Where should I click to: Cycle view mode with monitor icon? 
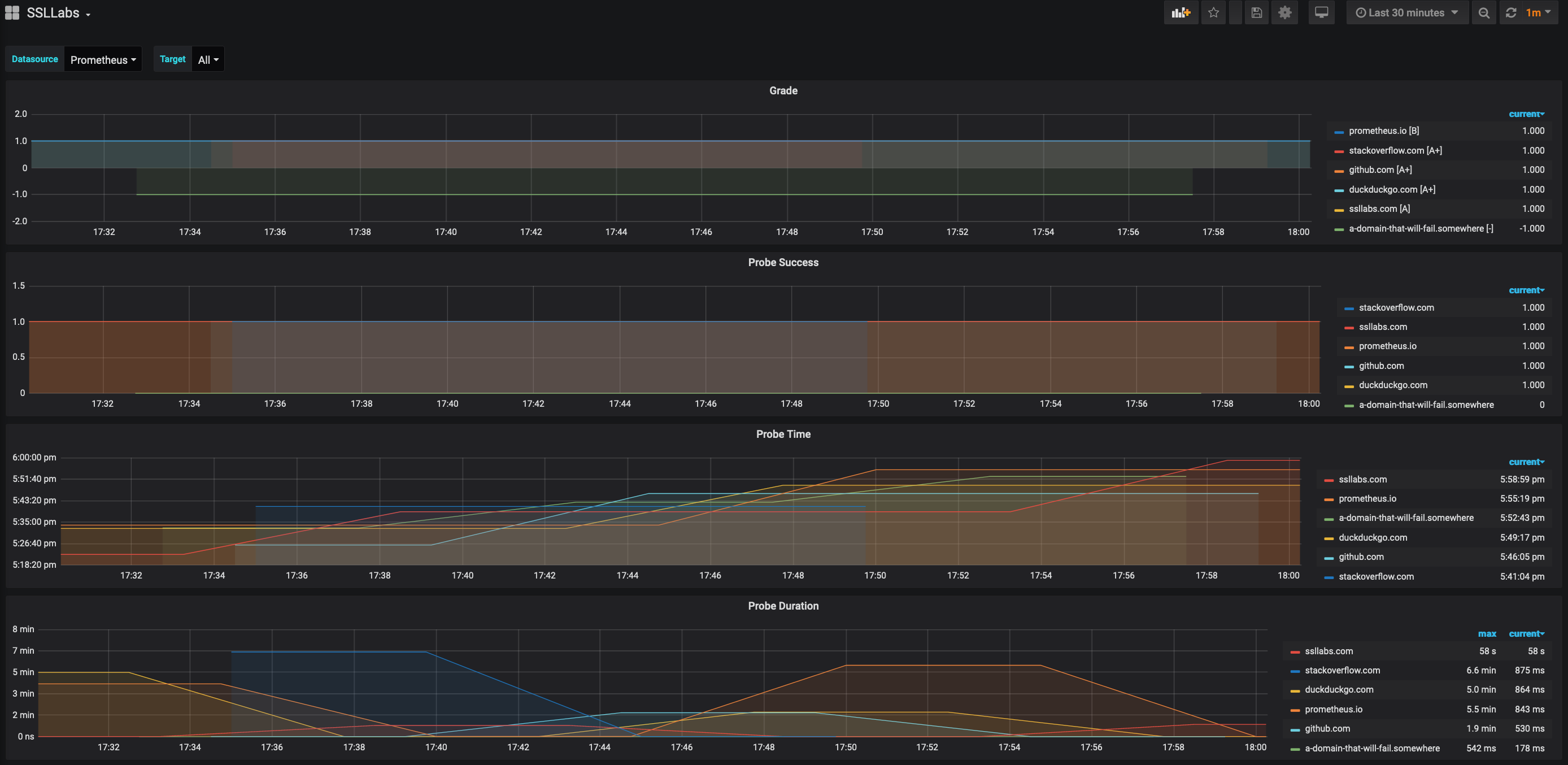click(x=1321, y=13)
